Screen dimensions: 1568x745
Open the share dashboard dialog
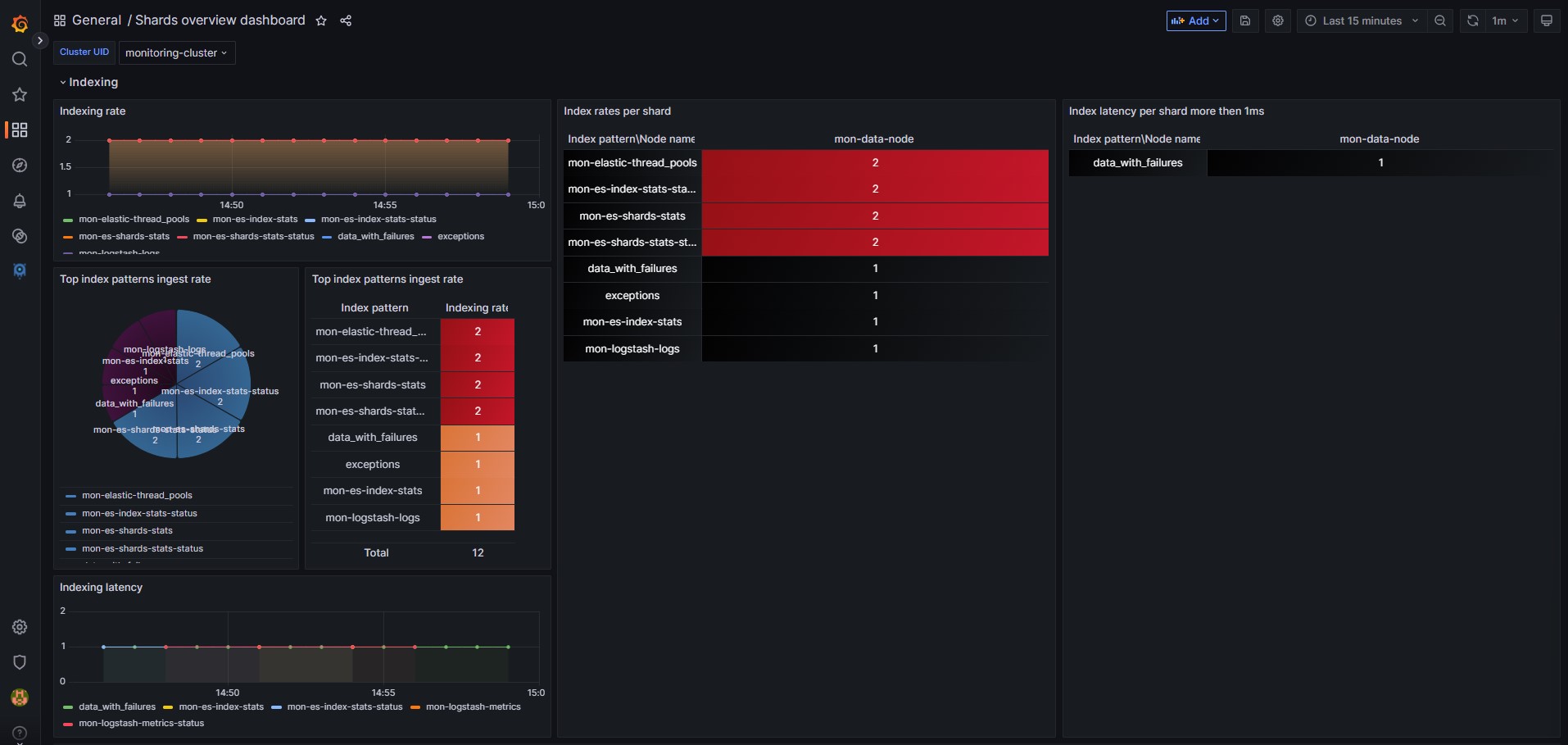coord(345,20)
